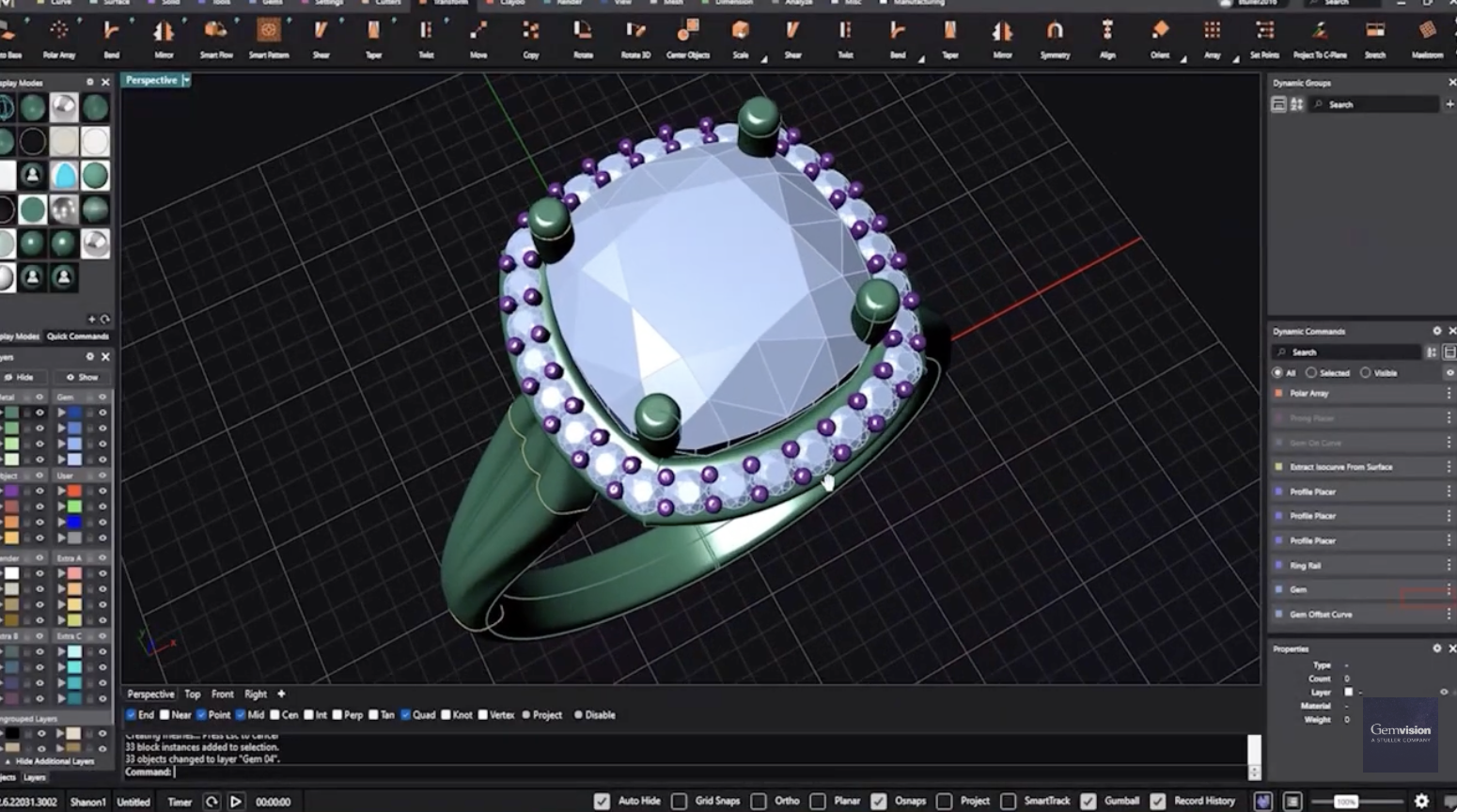Add a new viewport tab
The image size is (1457, 812).
click(281, 695)
